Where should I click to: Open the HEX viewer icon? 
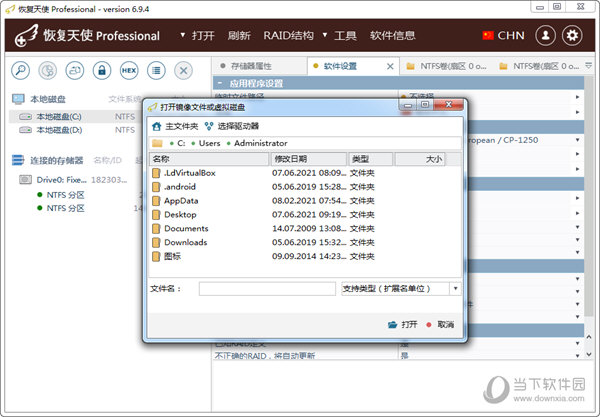tap(129, 70)
